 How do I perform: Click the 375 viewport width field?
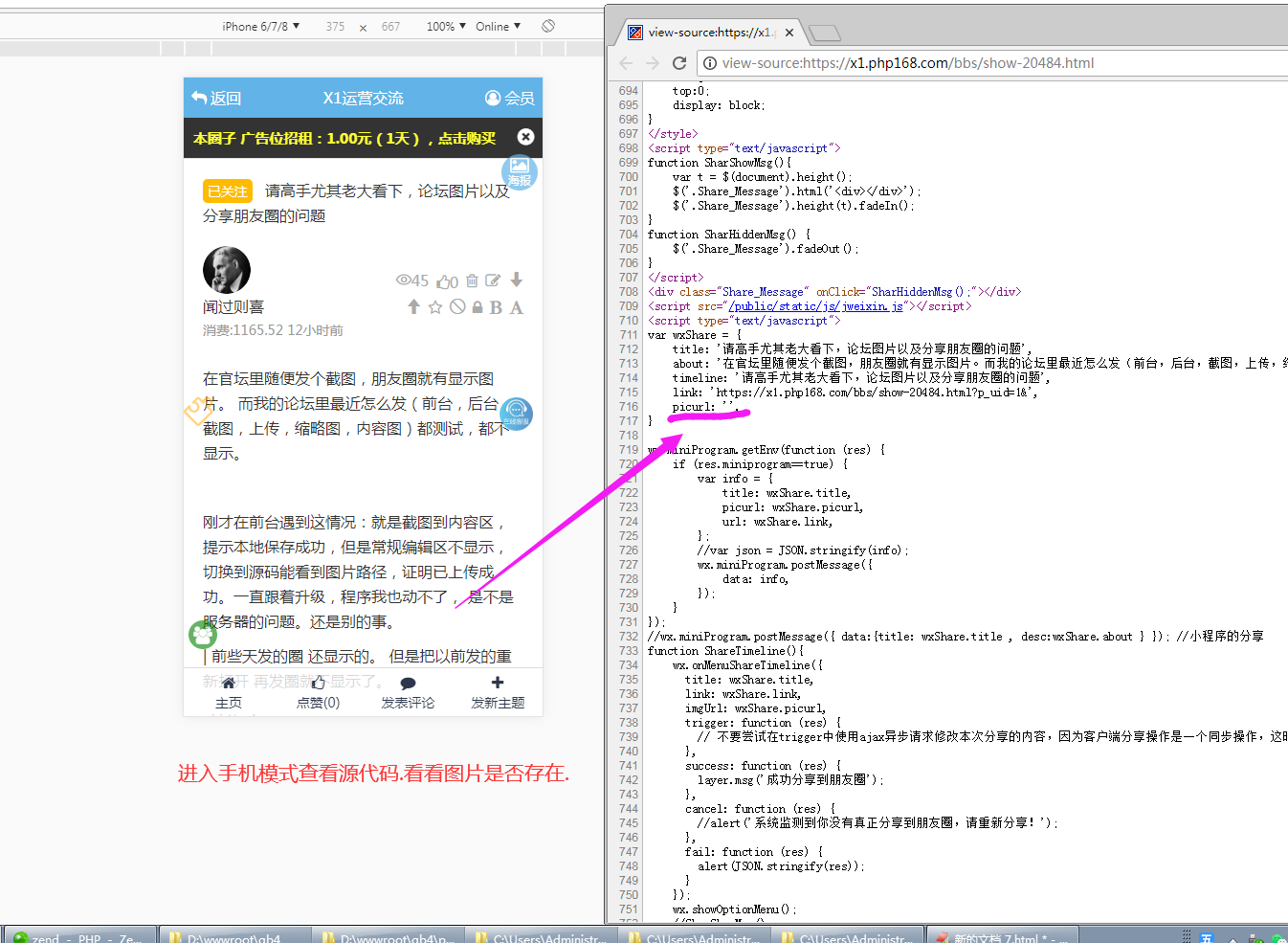point(335,27)
